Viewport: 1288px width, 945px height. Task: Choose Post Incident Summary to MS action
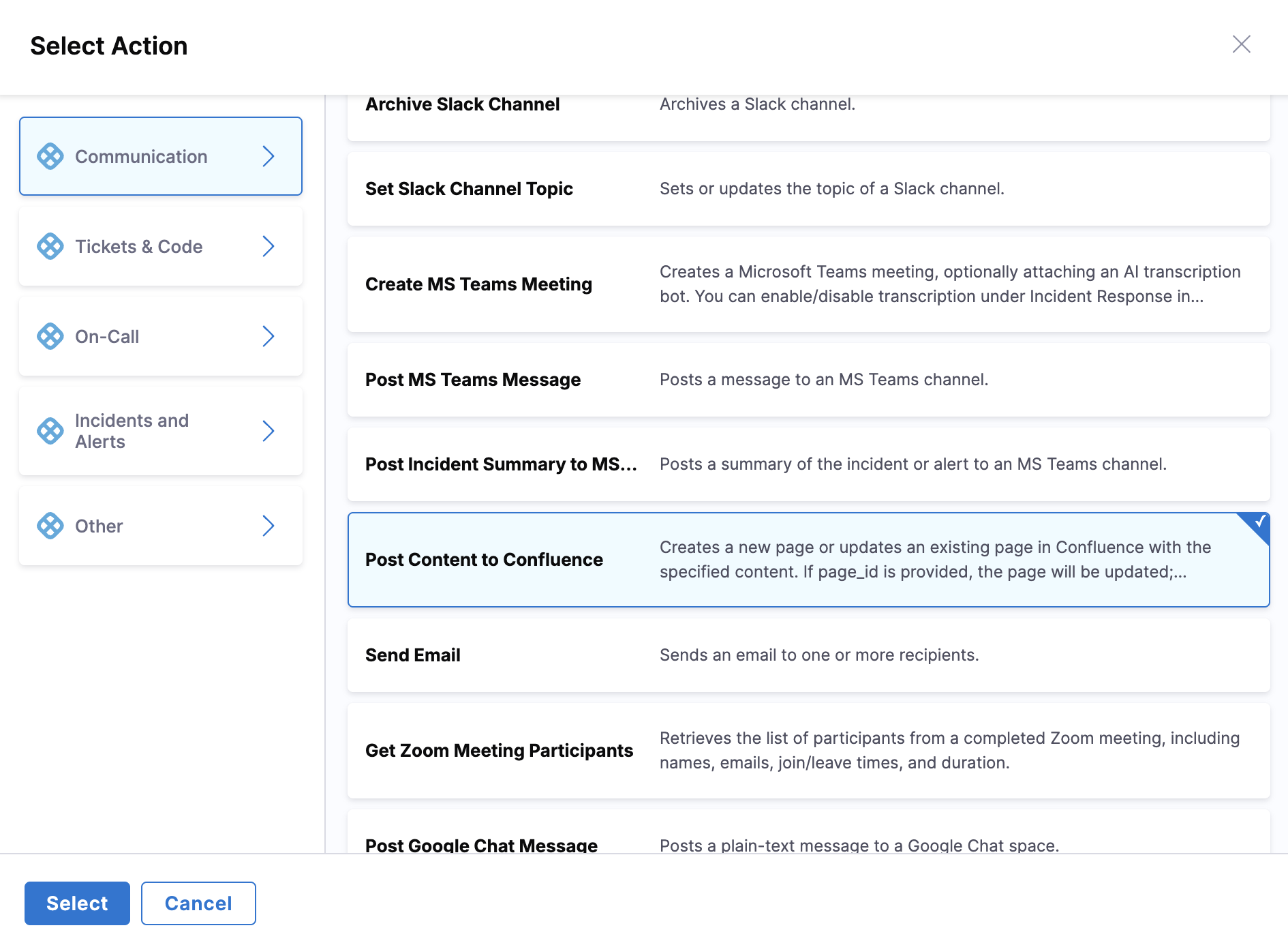tap(809, 464)
